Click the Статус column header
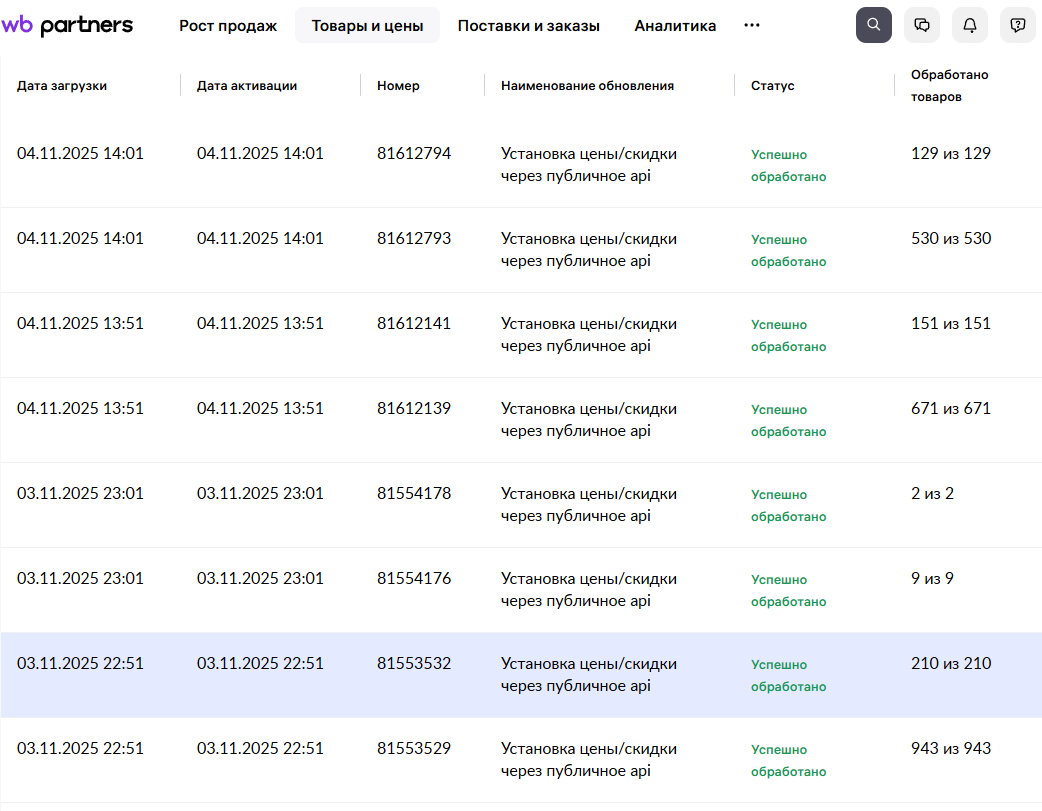Viewport: 1042px width, 811px height. [772, 86]
